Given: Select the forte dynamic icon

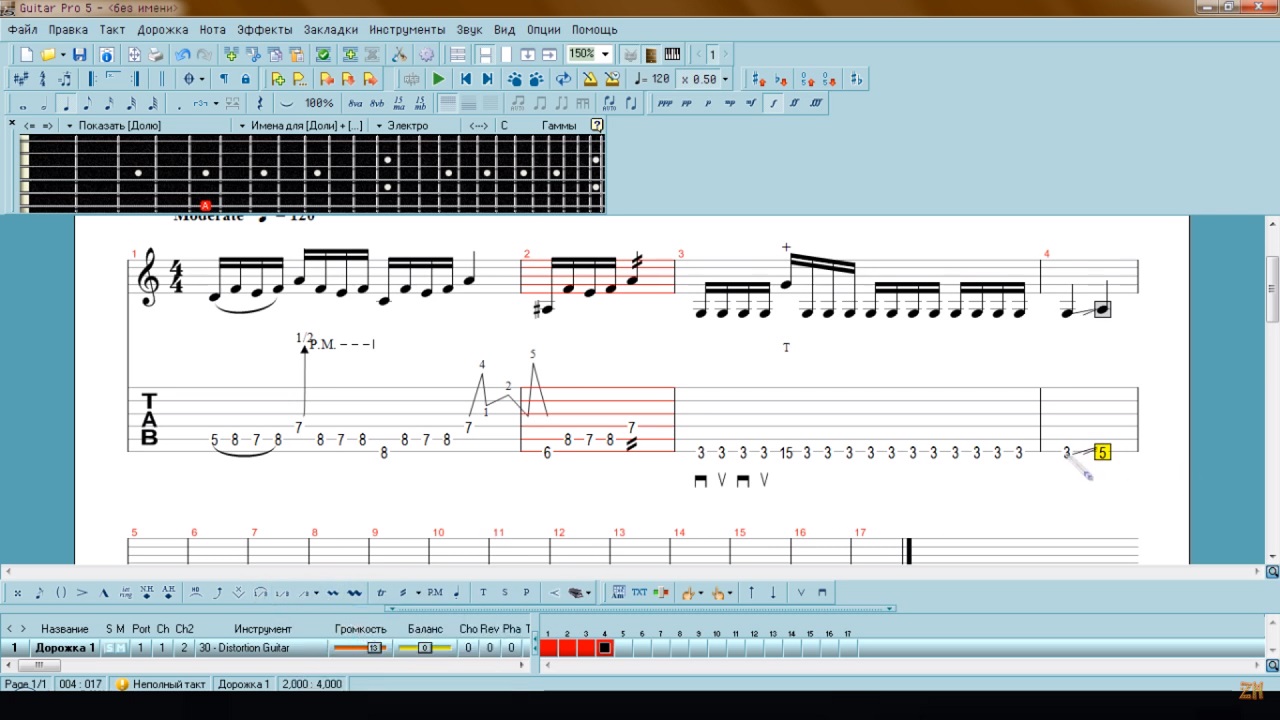Looking at the screenshot, I should pyautogui.click(x=773, y=103).
